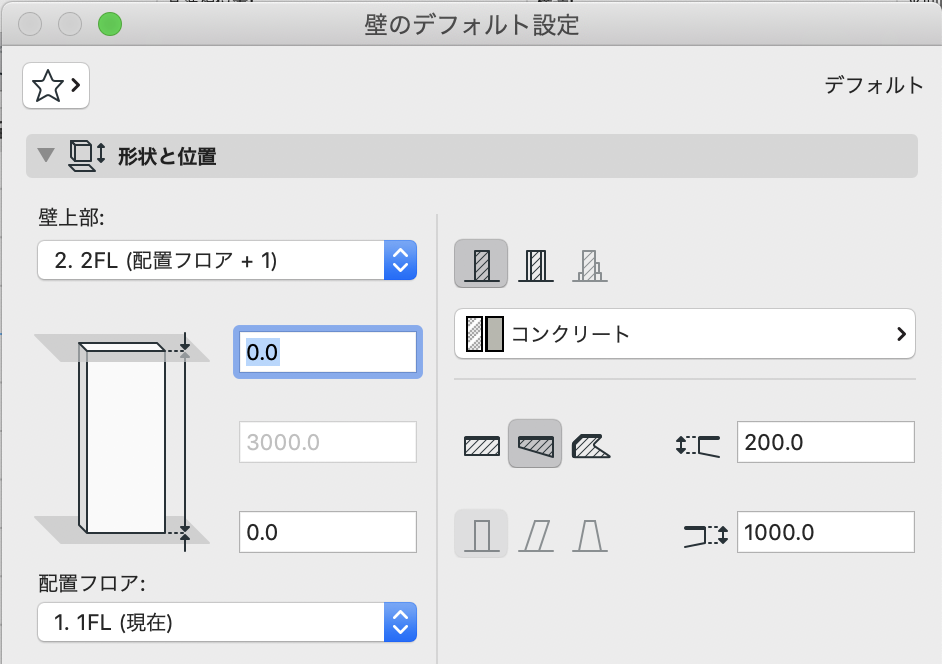Click the wall thickness field 200.0
Image resolution: width=942 pixels, height=664 pixels.
point(825,442)
